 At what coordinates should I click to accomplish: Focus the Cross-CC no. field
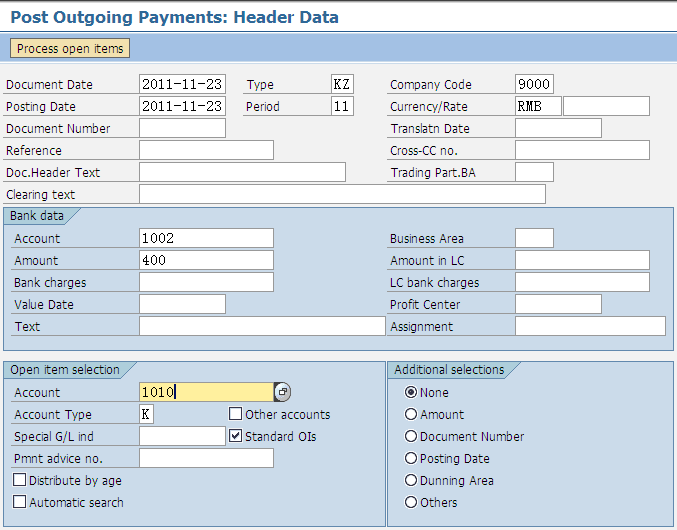click(x=582, y=150)
